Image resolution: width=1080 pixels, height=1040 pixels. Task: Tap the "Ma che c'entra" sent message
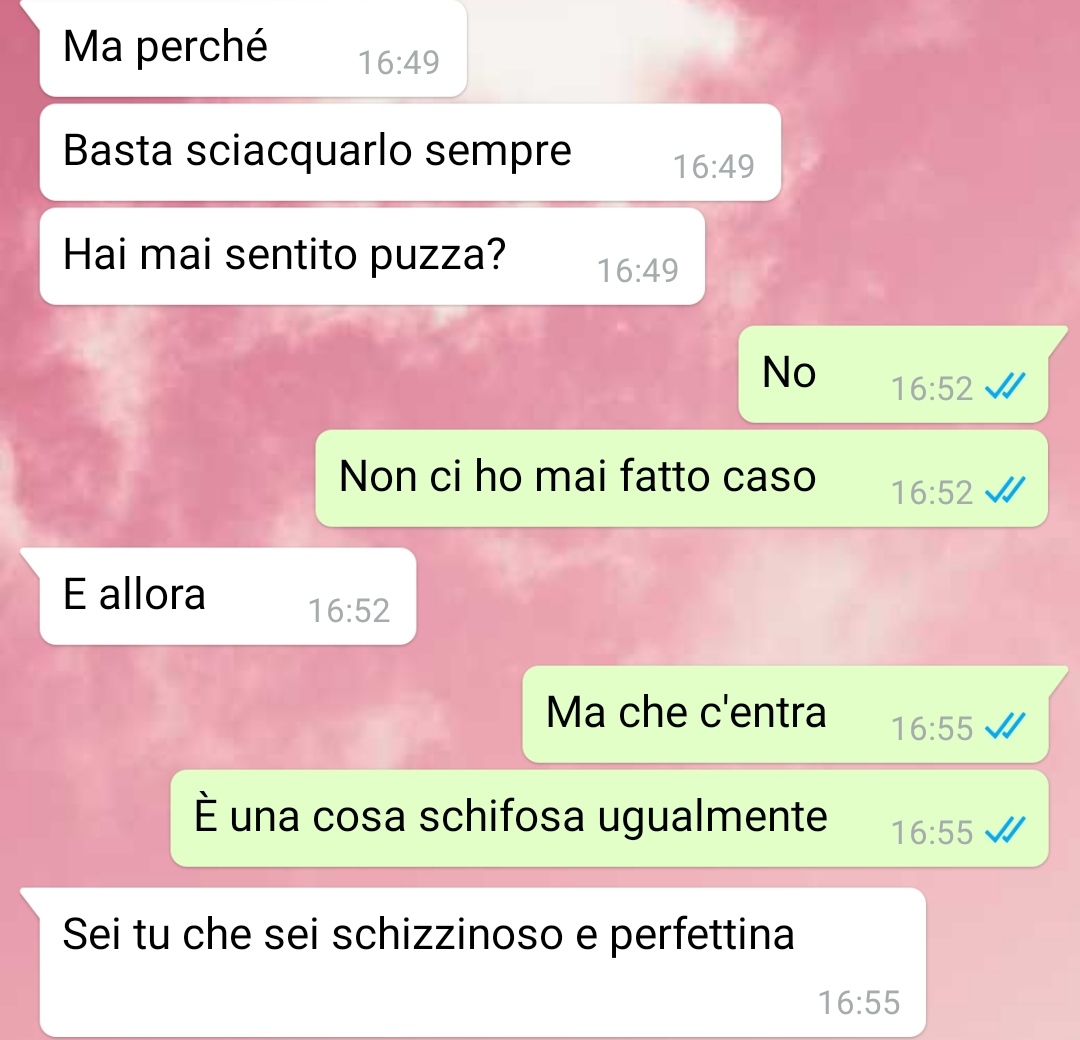click(785, 714)
